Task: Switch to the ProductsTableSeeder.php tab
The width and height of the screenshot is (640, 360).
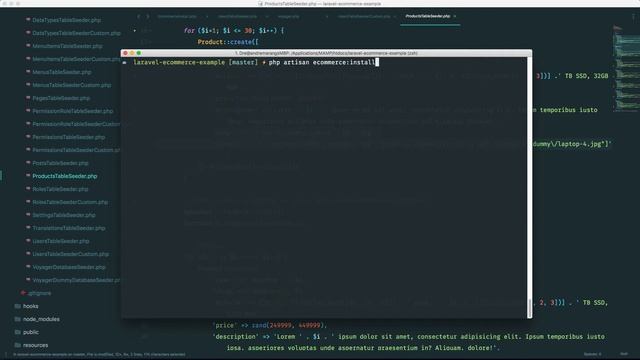Action: (x=428, y=16)
